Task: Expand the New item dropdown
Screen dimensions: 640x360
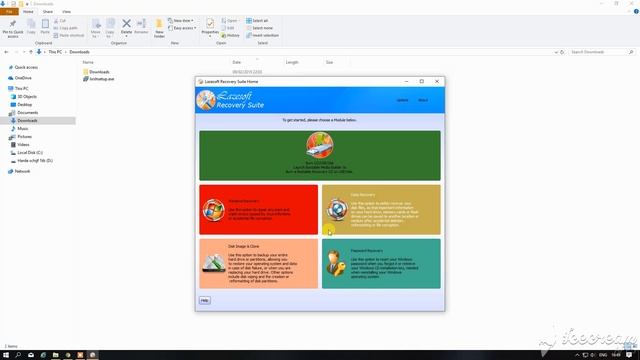Action: pos(181,20)
